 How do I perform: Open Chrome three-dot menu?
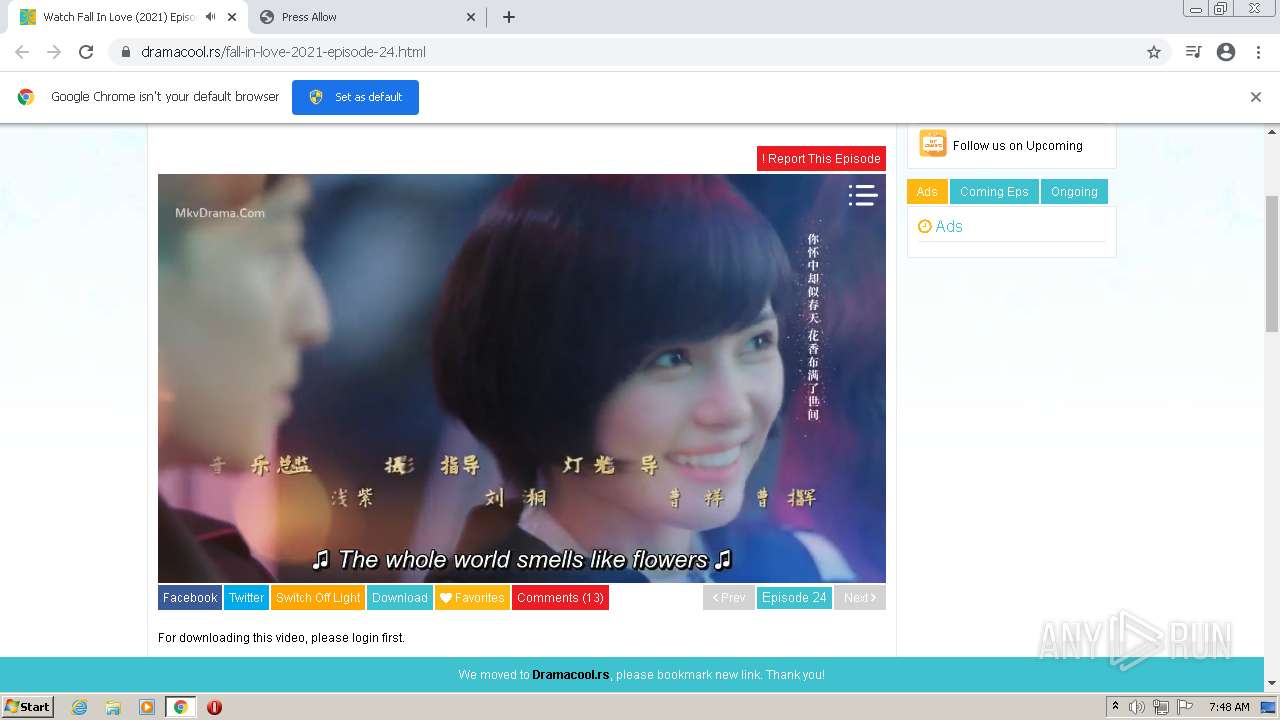pos(1258,52)
